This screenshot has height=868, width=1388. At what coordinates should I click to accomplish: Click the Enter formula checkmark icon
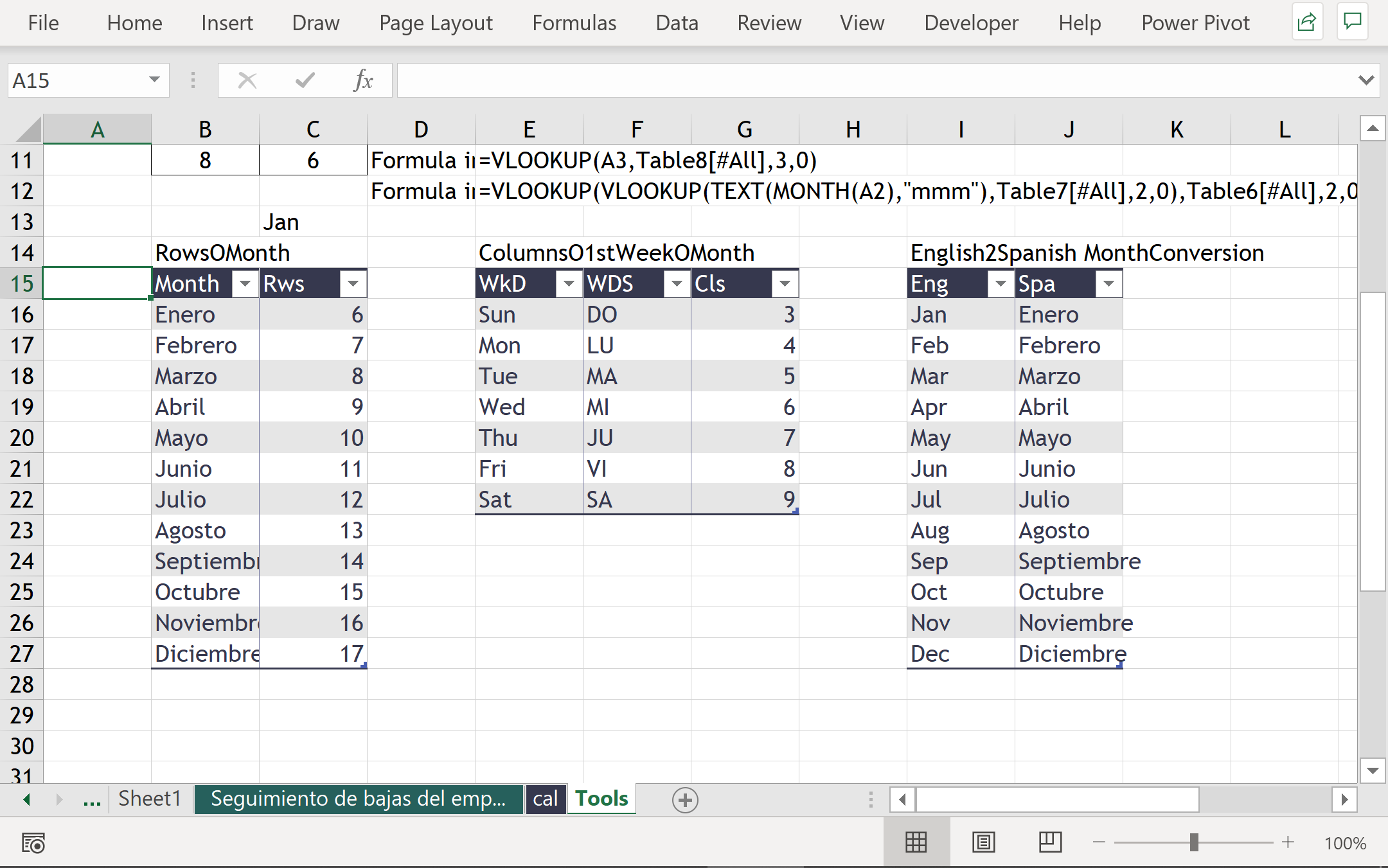(305, 80)
